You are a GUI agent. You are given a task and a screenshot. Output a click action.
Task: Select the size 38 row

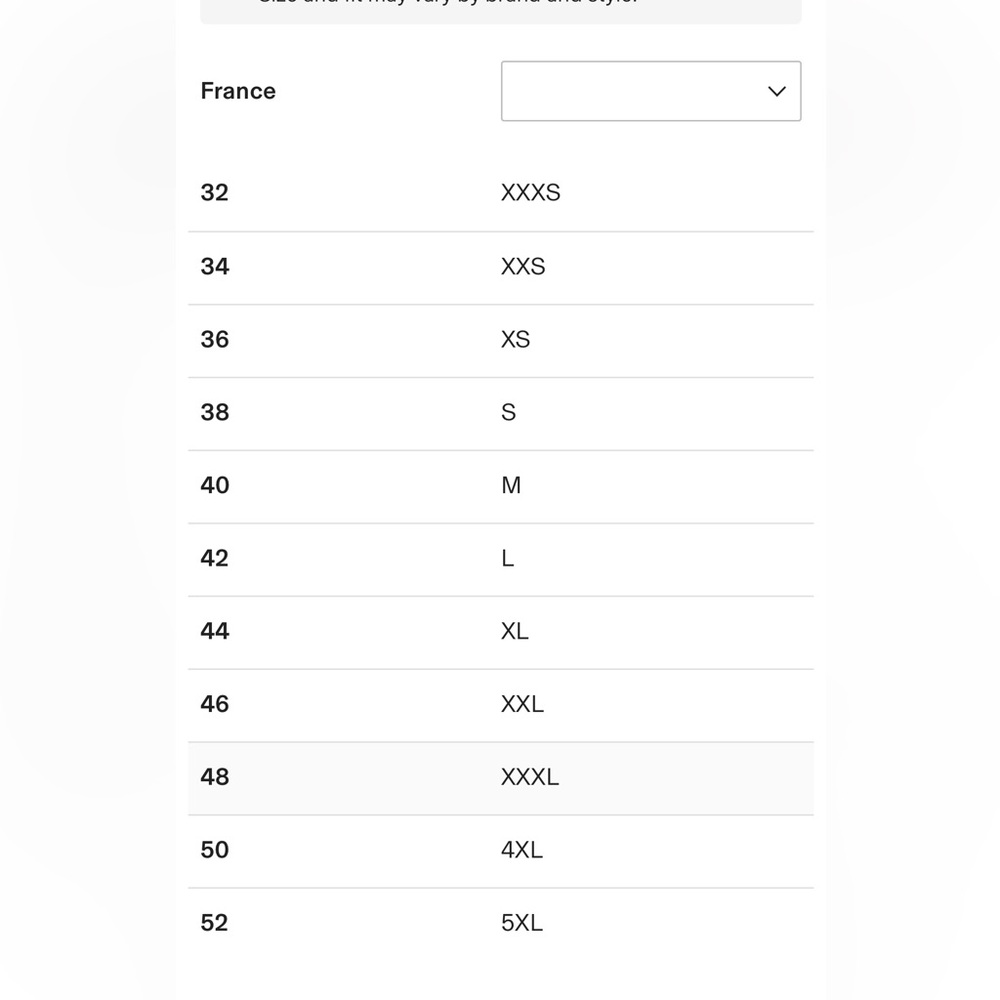coord(215,413)
